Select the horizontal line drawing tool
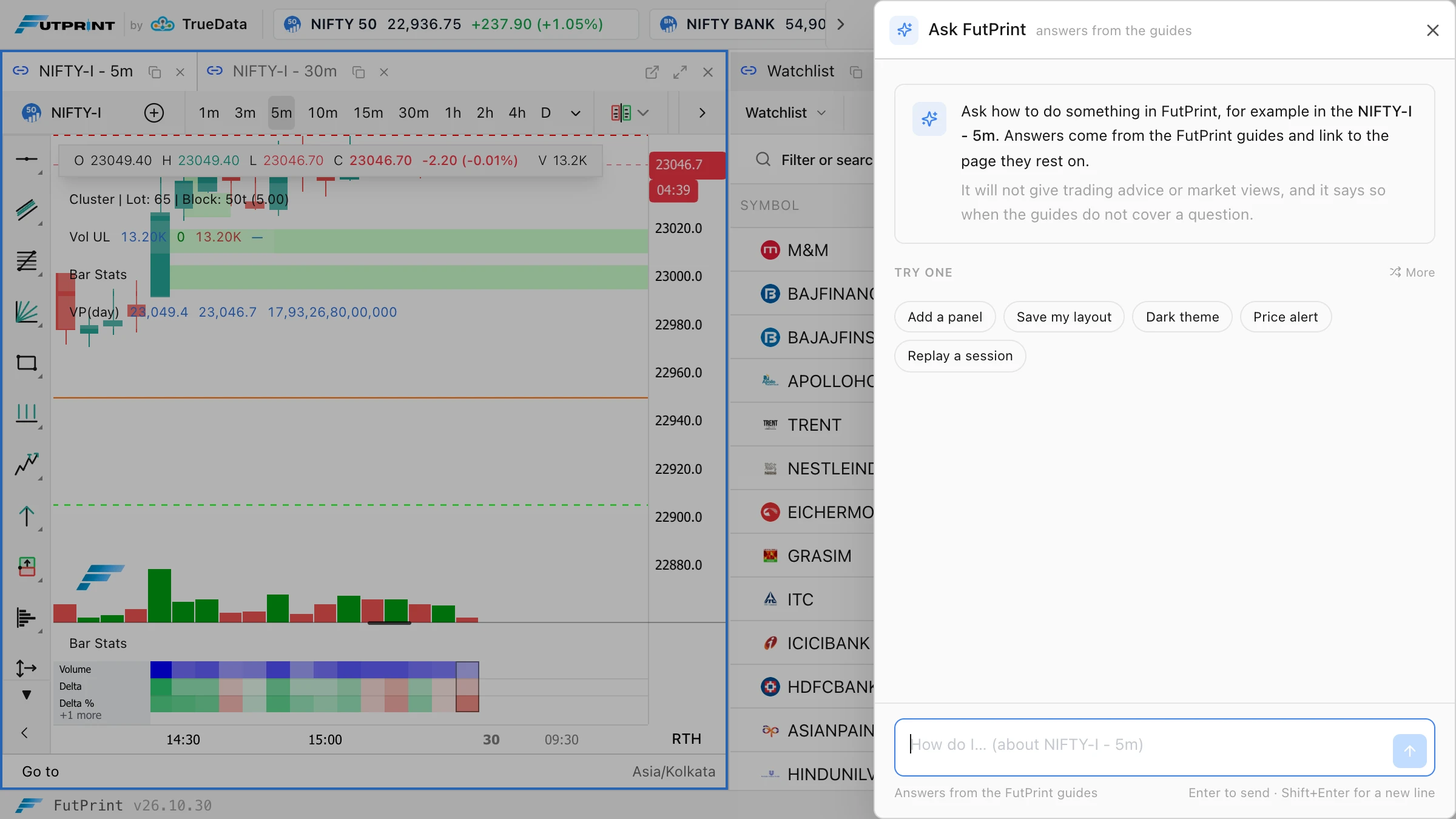Image resolution: width=1456 pixels, height=819 pixels. [26, 159]
